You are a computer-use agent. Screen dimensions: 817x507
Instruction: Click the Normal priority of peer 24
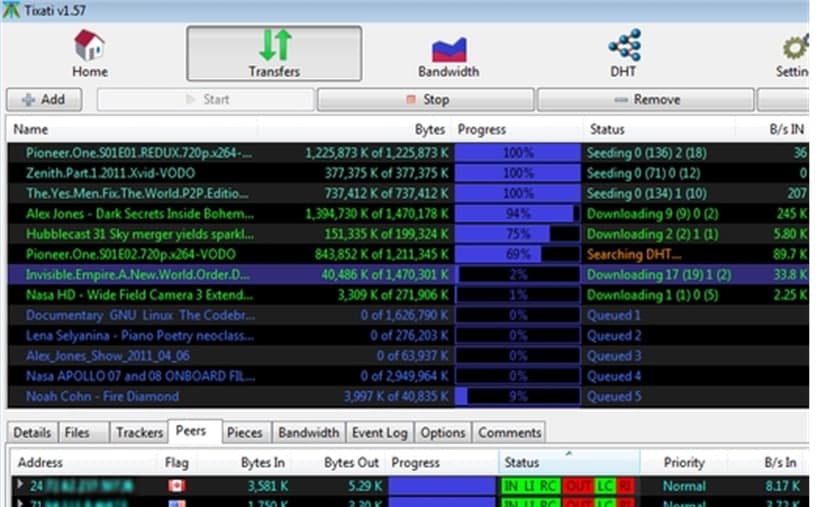(x=684, y=486)
